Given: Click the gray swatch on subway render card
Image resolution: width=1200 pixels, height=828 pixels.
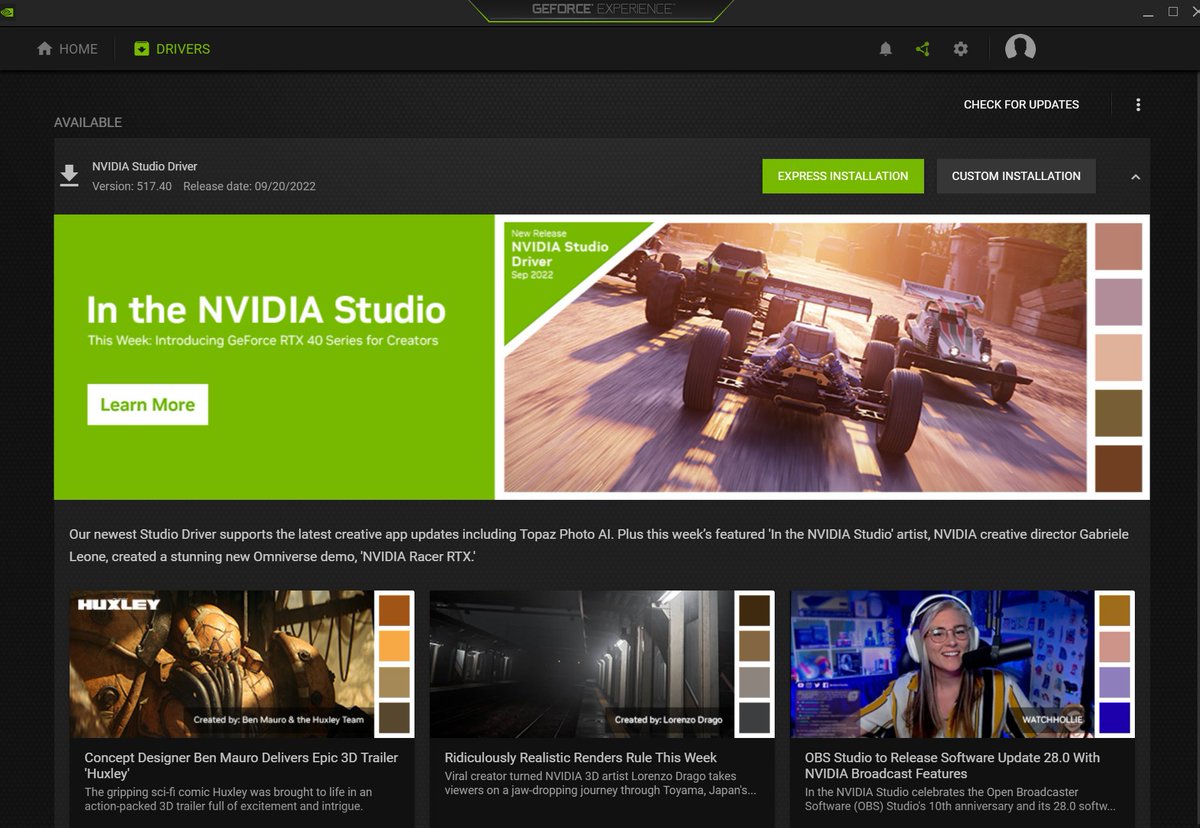Looking at the screenshot, I should pos(754,682).
